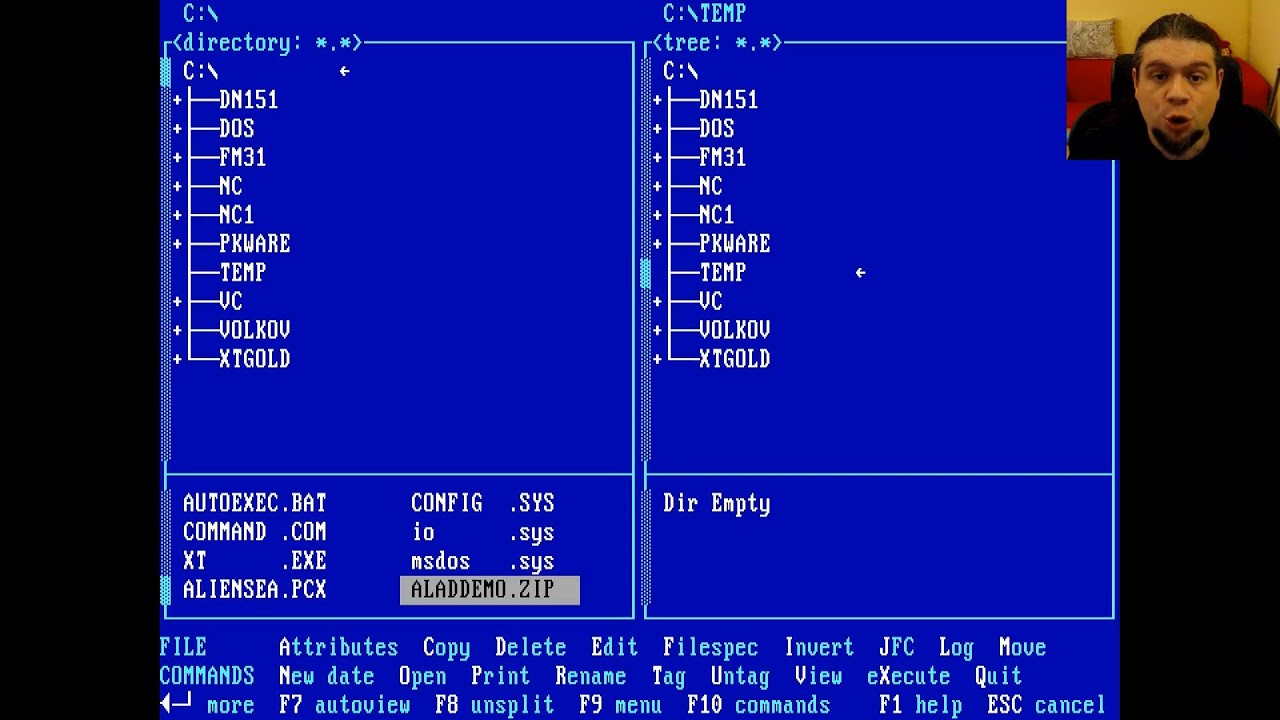Choose JFC command
The image size is (1280, 720).
coord(896,648)
